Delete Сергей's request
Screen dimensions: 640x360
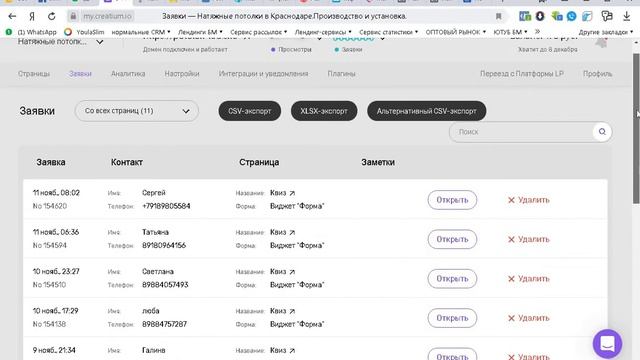tap(529, 200)
